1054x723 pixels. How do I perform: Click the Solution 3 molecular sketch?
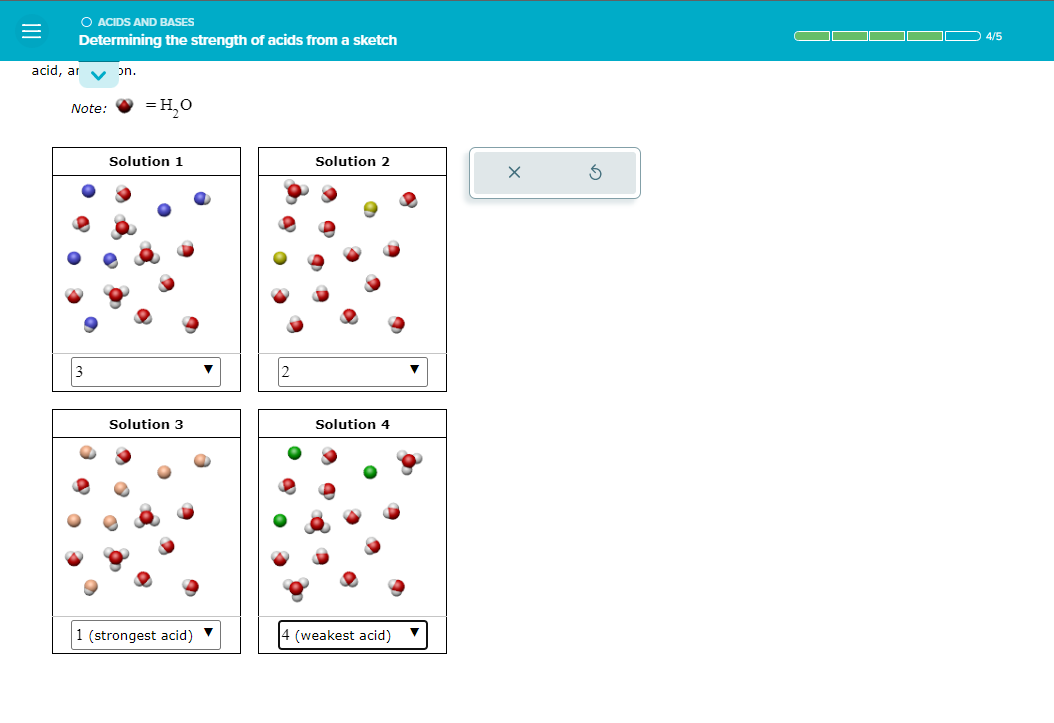click(146, 527)
